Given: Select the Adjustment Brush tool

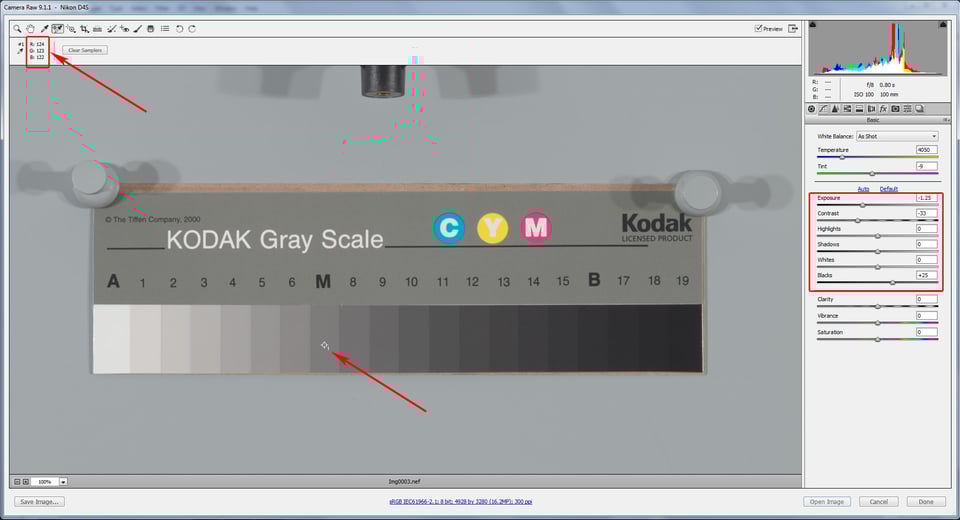Looking at the screenshot, I should point(137,29).
